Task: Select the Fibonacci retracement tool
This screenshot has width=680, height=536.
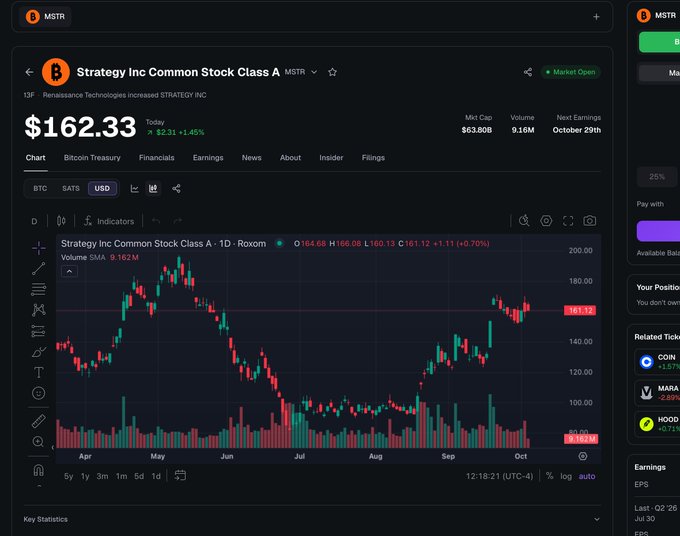Action: pyautogui.click(x=39, y=289)
